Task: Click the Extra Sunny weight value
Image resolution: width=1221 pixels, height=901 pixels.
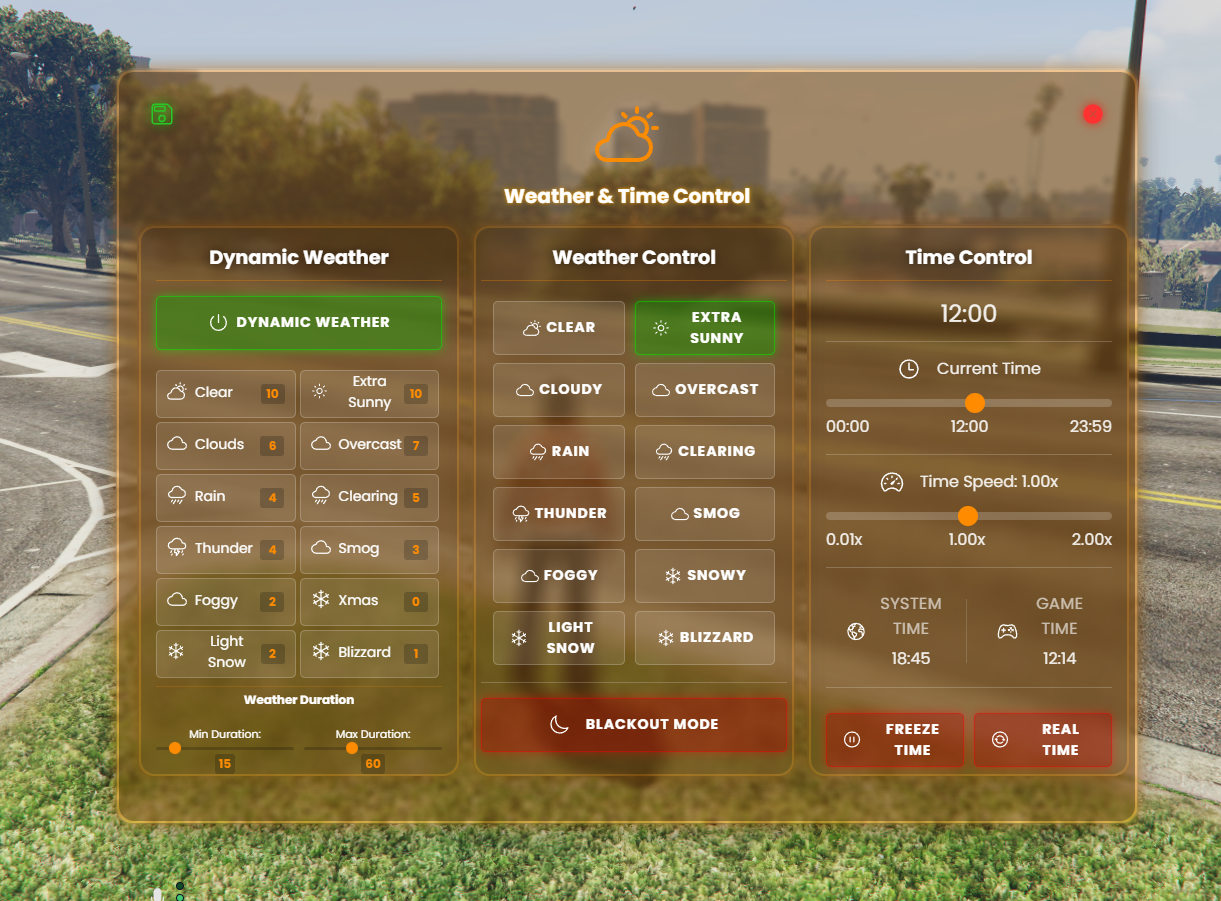Action: (x=416, y=394)
